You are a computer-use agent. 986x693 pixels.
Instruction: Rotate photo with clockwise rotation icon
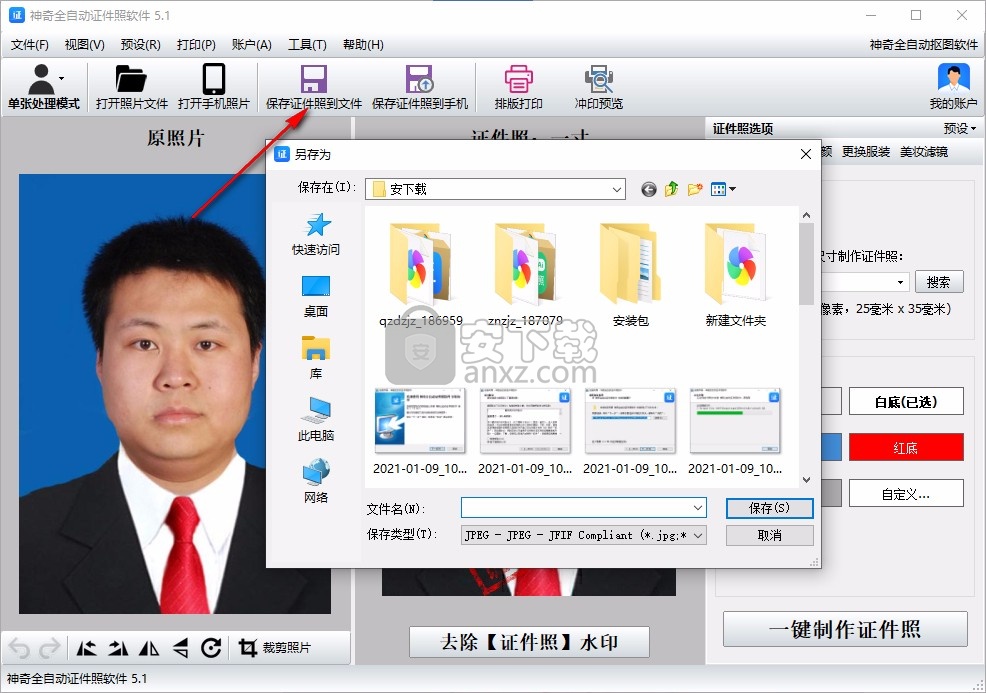(211, 648)
